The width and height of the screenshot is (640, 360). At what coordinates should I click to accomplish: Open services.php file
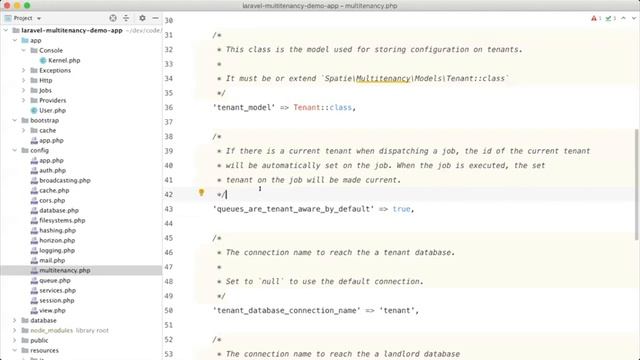(58, 290)
